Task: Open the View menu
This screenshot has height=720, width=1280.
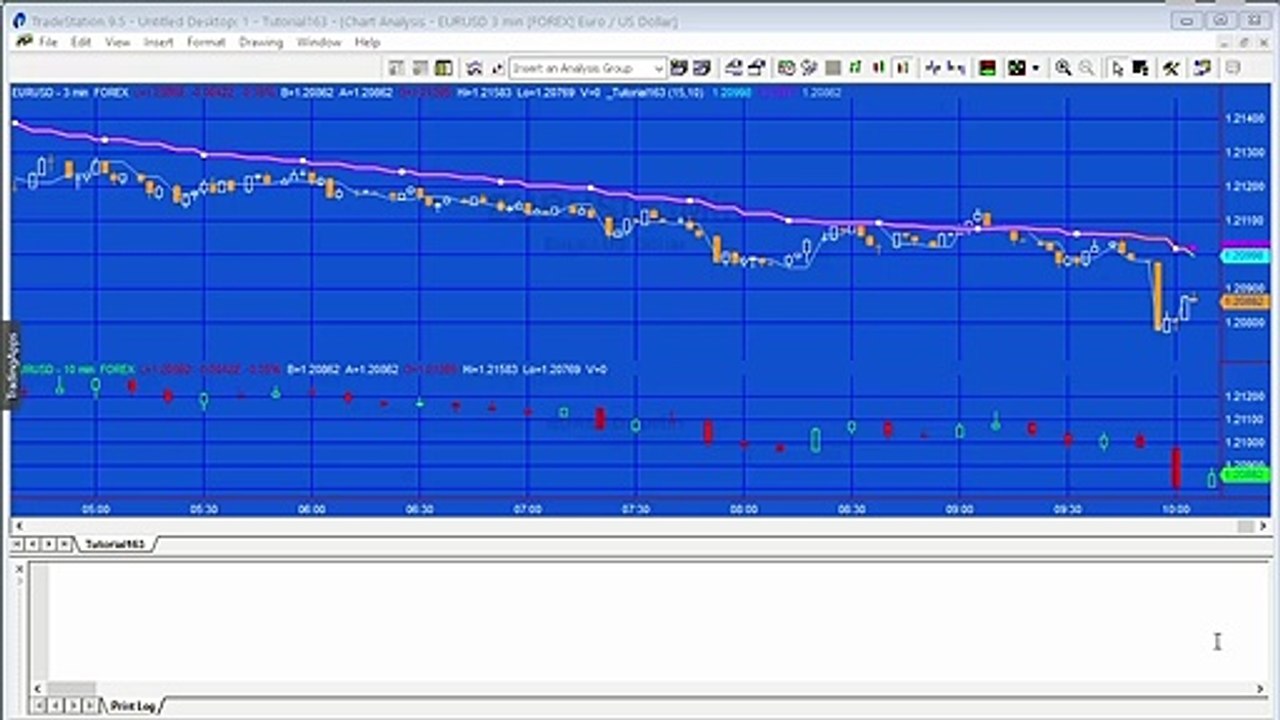Action: click(118, 42)
